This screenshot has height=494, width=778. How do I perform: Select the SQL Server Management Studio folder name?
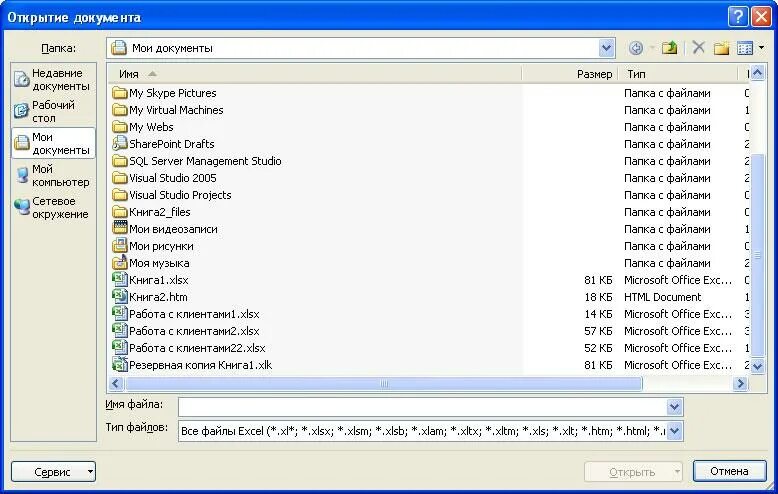click(205, 161)
